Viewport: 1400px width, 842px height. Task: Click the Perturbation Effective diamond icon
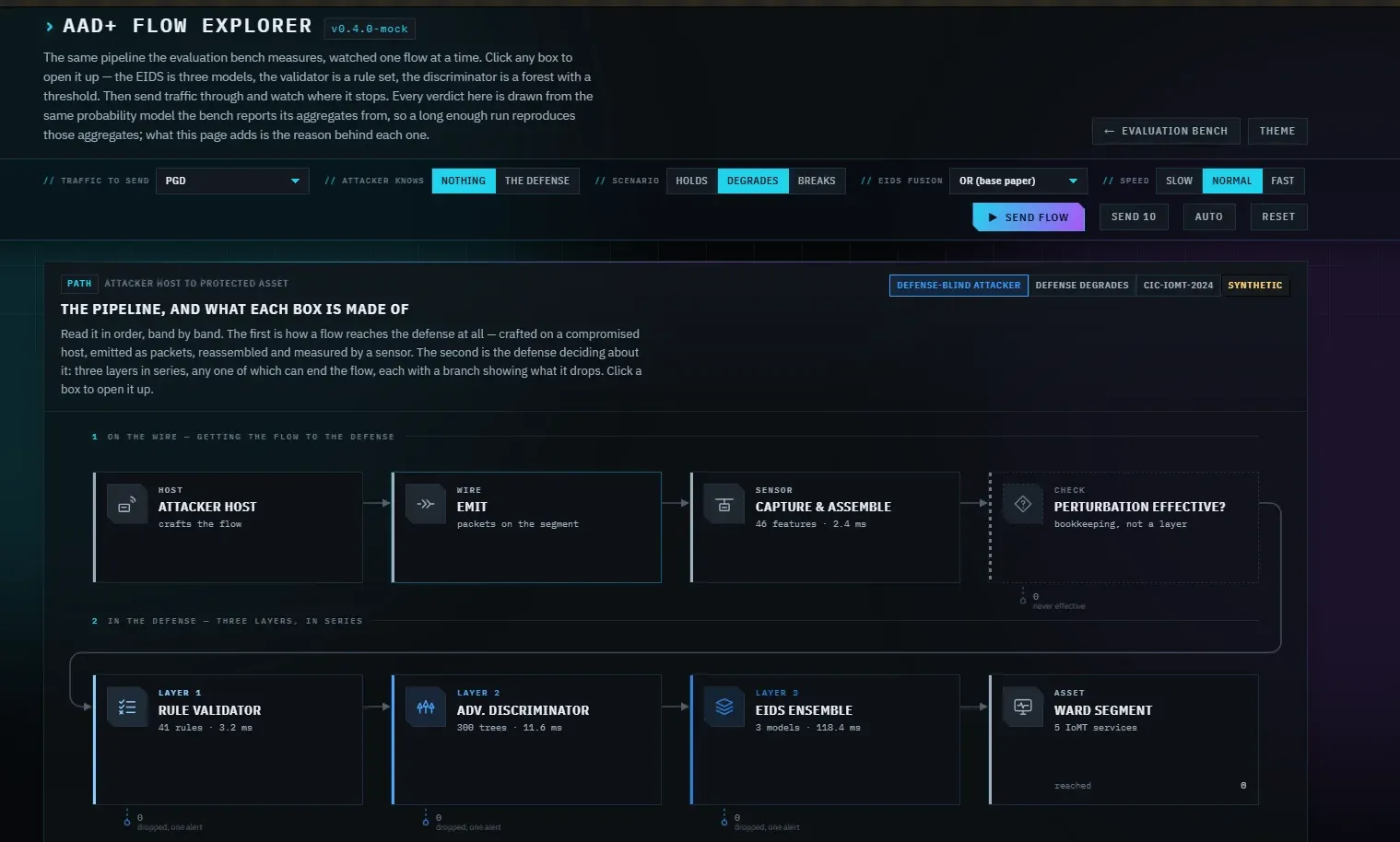tap(1023, 504)
